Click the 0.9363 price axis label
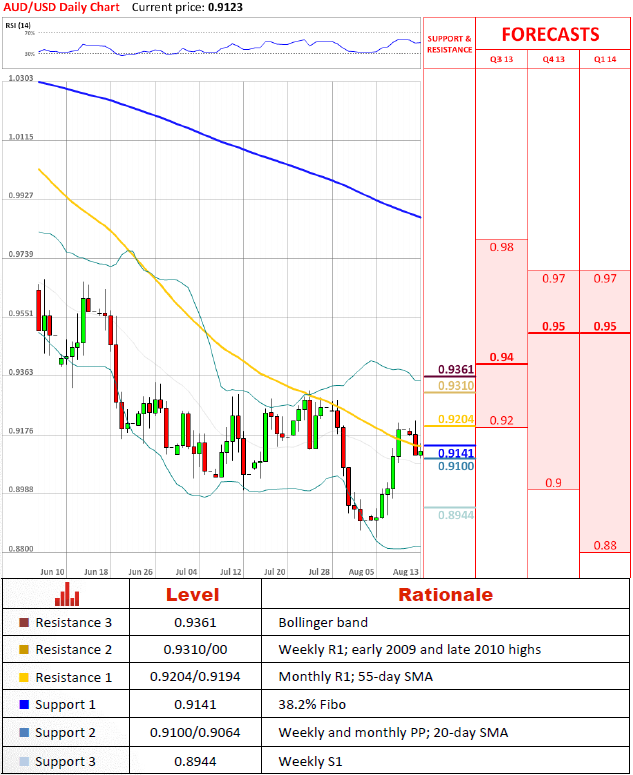The height and width of the screenshot is (775, 633). click(21, 372)
